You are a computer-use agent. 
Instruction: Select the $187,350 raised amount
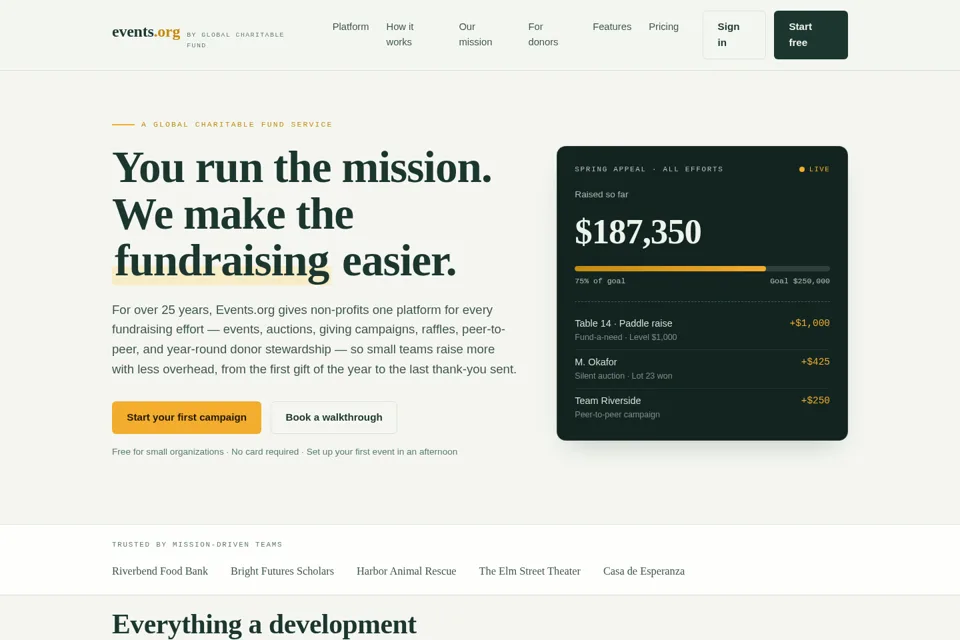[638, 232]
